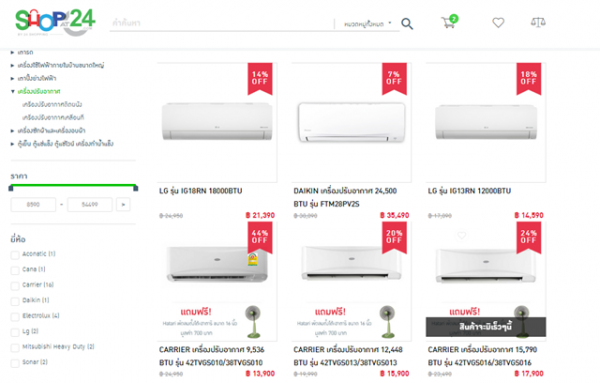Click the magnifying glass search icon
This screenshot has width=600, height=383.
click(407, 24)
